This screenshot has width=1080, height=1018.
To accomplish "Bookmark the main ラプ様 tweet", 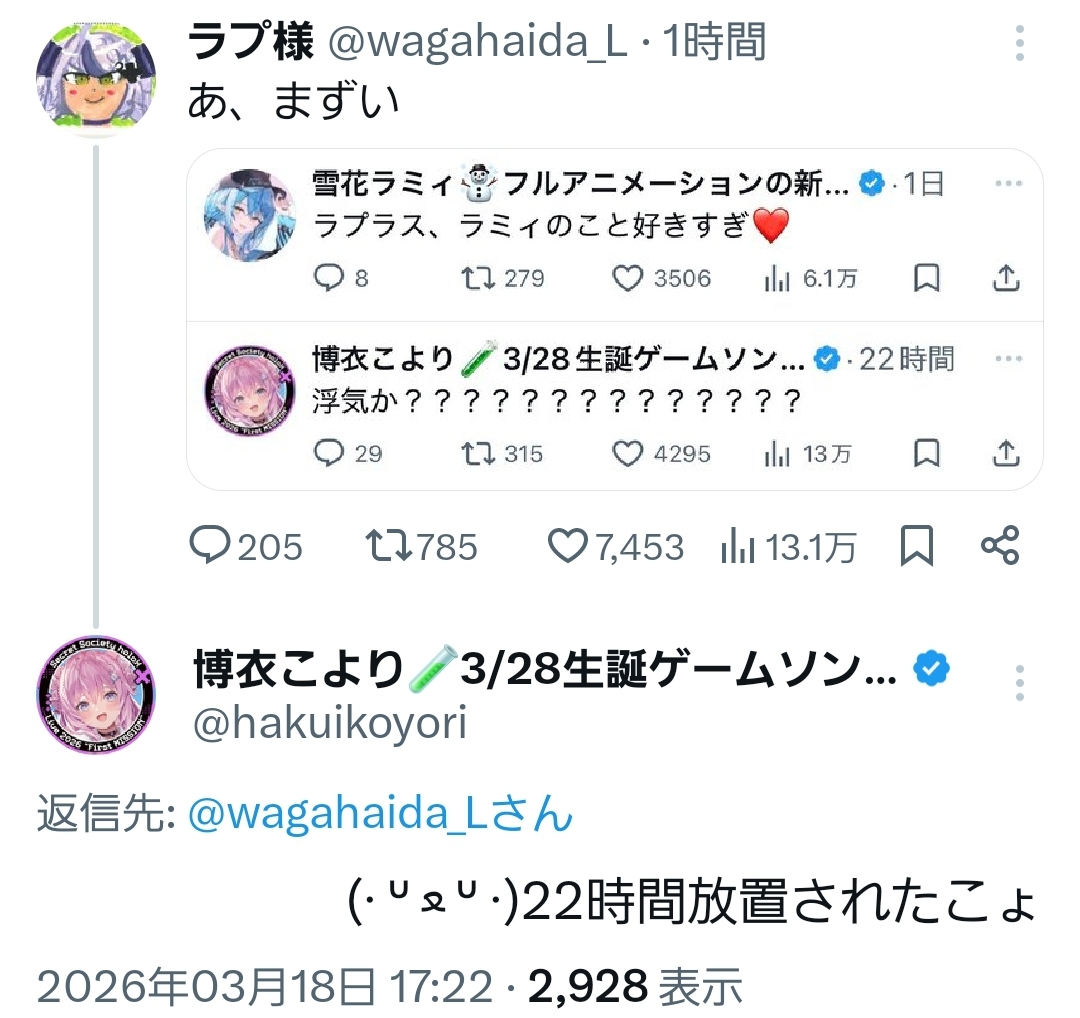I will coord(917,546).
